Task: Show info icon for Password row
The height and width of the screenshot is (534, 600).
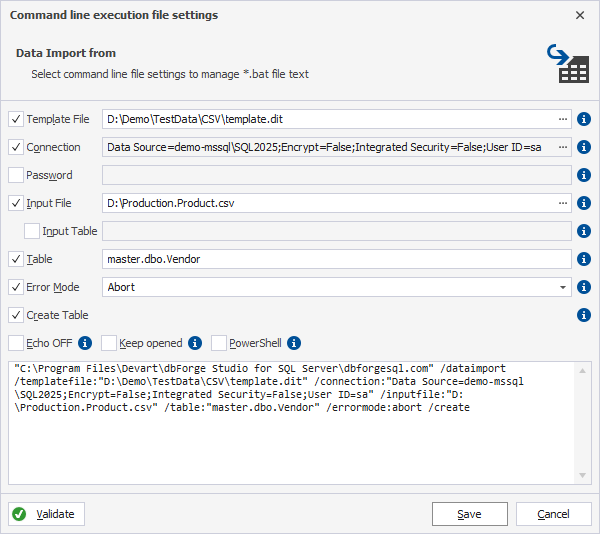Action: coord(584,175)
